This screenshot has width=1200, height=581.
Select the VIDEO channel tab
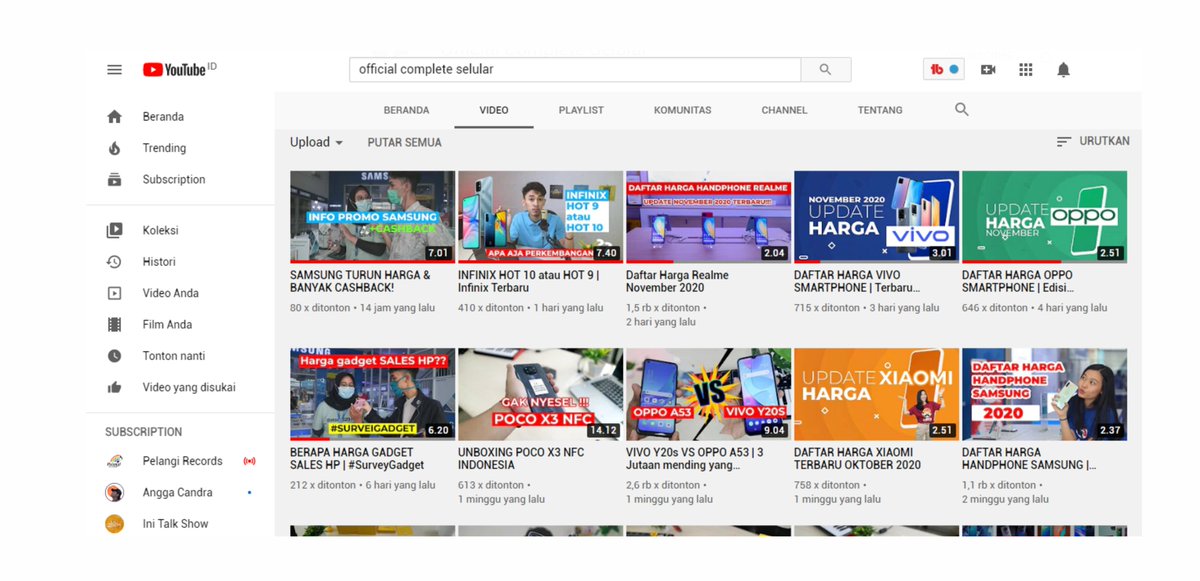494,110
